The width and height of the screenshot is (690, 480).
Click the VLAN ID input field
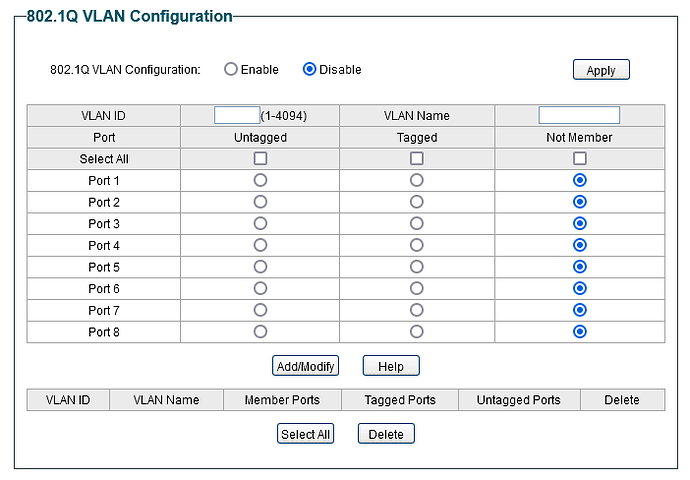tap(237, 115)
